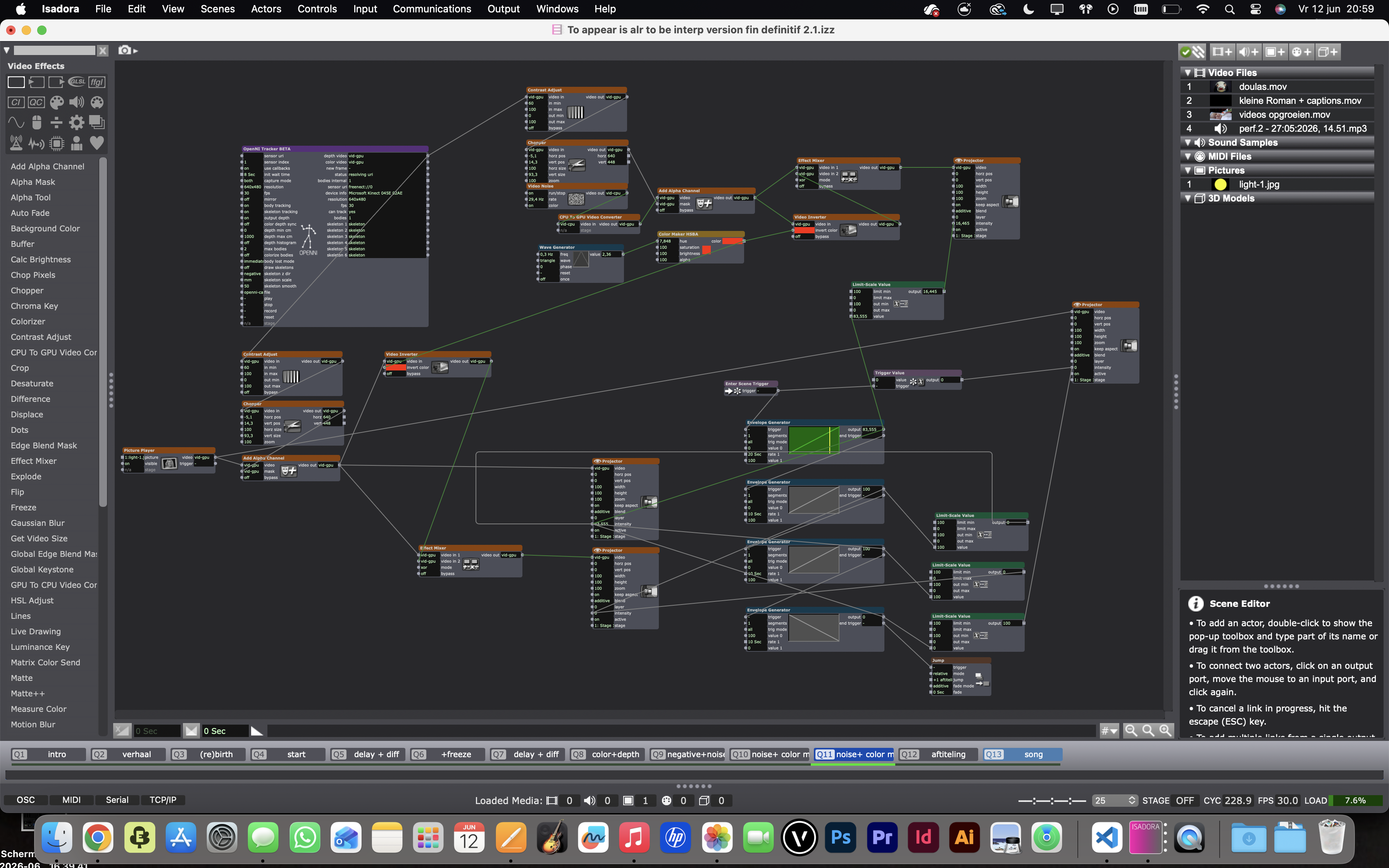Clear the toolbox search with X

coord(103,50)
